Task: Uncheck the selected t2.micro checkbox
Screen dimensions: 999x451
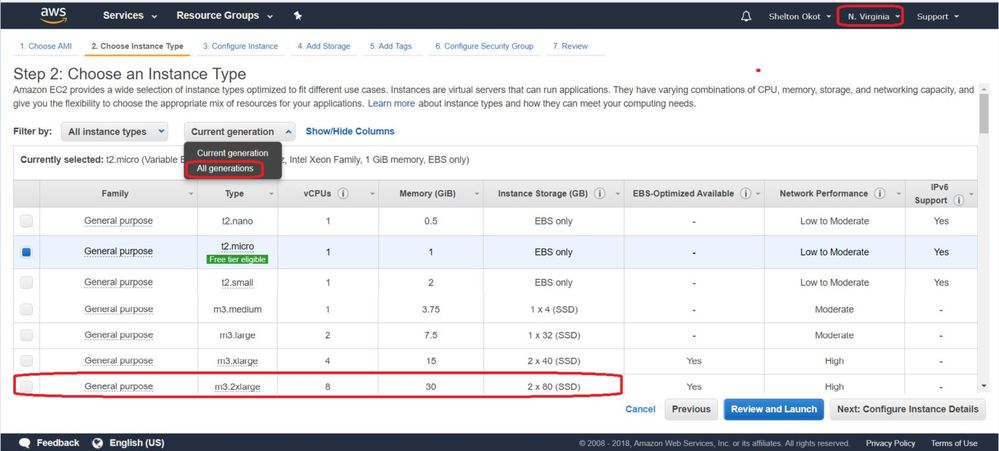Action: pos(26,252)
